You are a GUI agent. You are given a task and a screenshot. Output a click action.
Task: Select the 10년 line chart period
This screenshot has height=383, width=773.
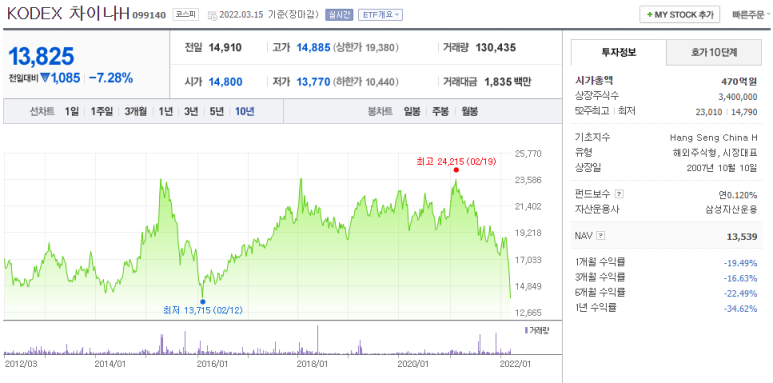pos(245,111)
